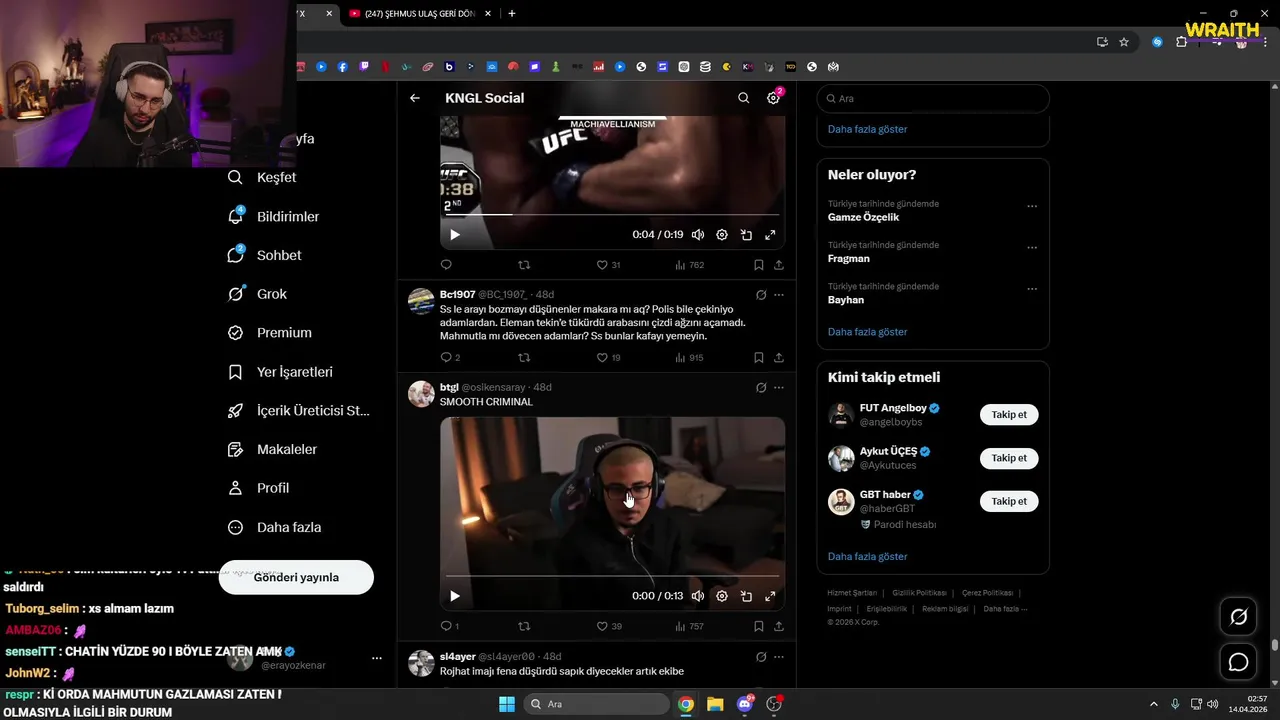View analytics of post with 762 views
Viewport: 1280px width, 720px height.
[689, 265]
